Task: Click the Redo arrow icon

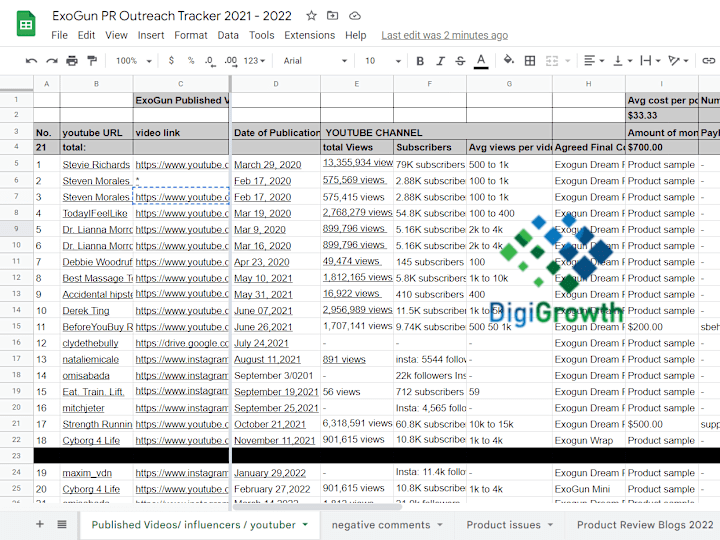Action: click(x=52, y=61)
